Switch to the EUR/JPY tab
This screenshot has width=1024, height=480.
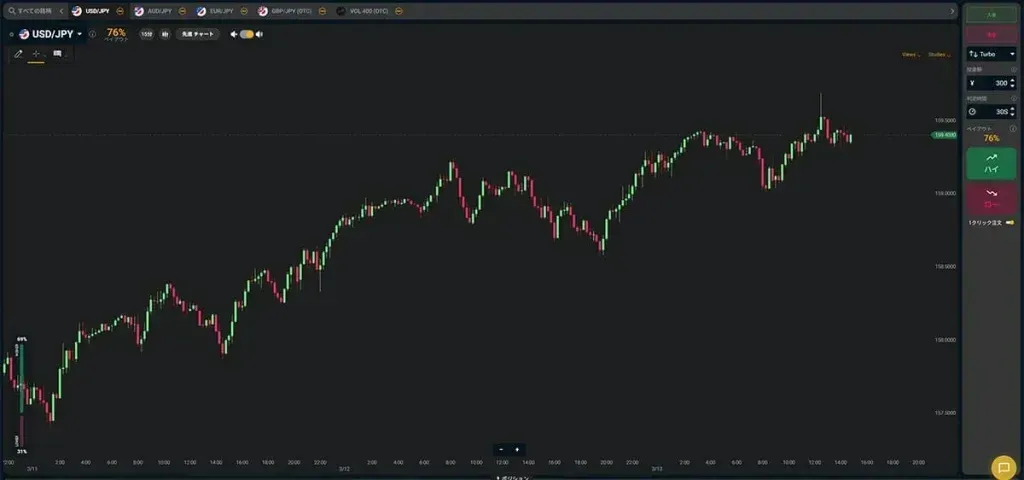(x=214, y=11)
